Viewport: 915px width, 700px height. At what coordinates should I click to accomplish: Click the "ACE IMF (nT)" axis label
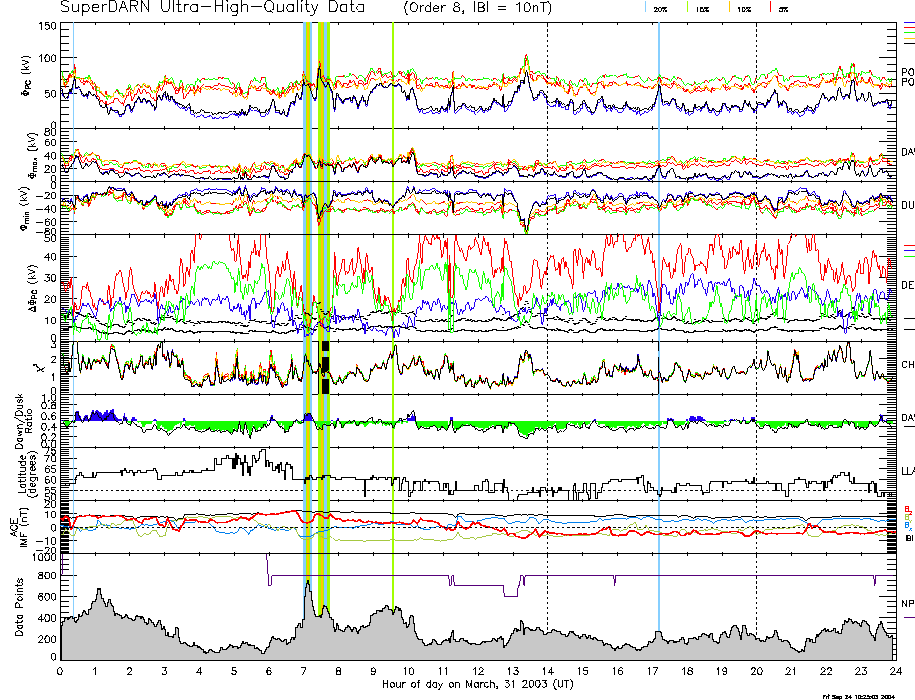(x=20, y=527)
